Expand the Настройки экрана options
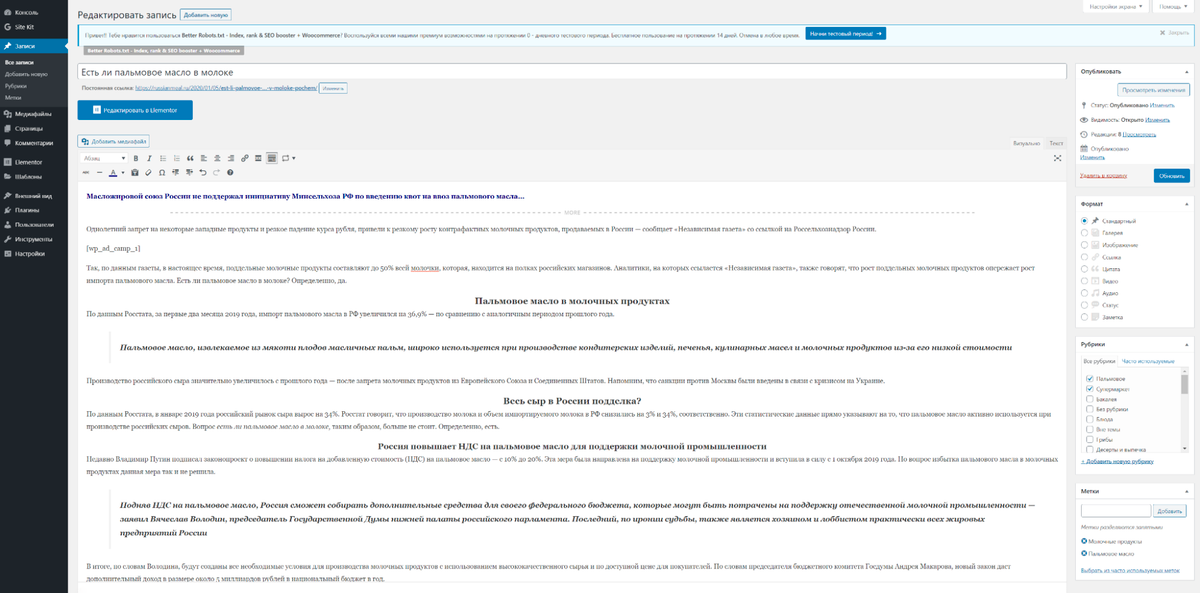The width and height of the screenshot is (1200, 593). tap(1114, 6)
